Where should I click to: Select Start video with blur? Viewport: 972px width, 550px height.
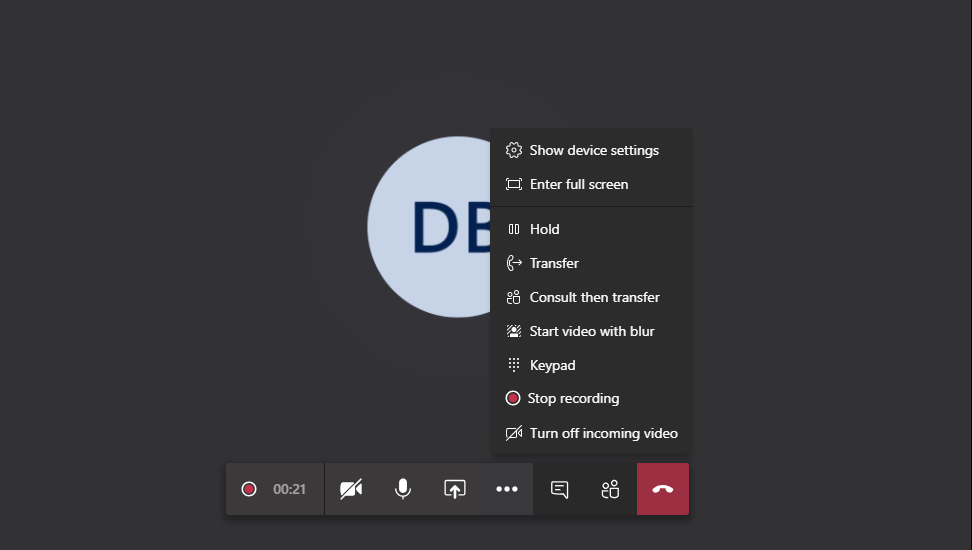[x=591, y=332]
